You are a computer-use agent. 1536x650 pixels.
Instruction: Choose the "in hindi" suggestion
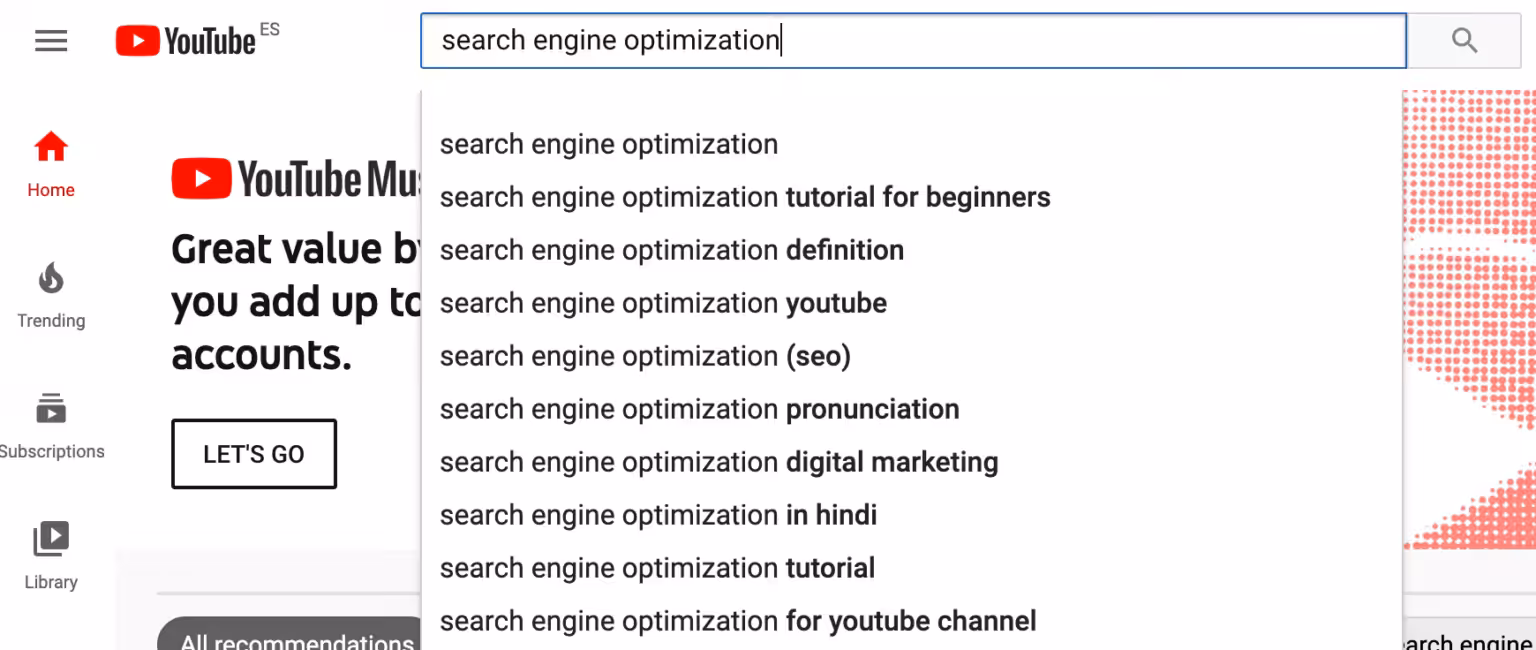(658, 515)
